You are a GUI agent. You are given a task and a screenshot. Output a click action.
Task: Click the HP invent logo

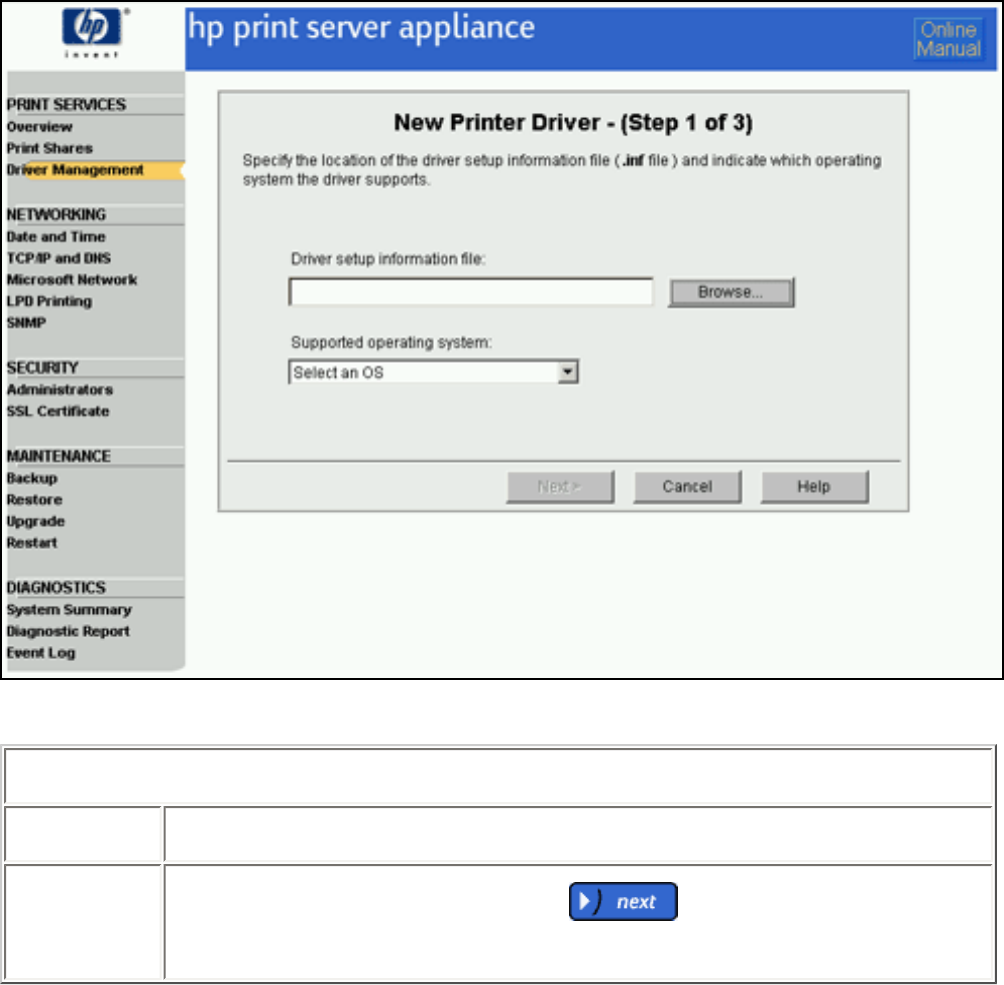click(x=94, y=33)
